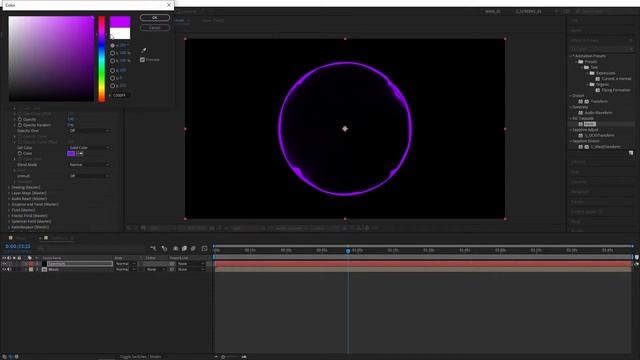
Task: Click the vertical hue slider
Action: click(x=101, y=59)
